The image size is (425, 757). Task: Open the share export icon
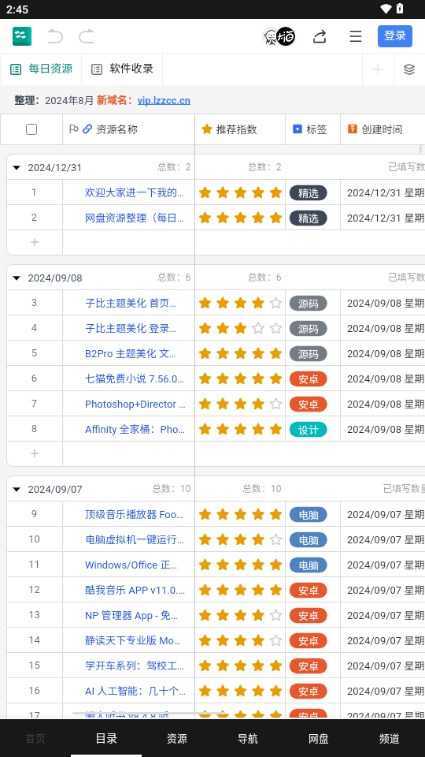click(319, 37)
